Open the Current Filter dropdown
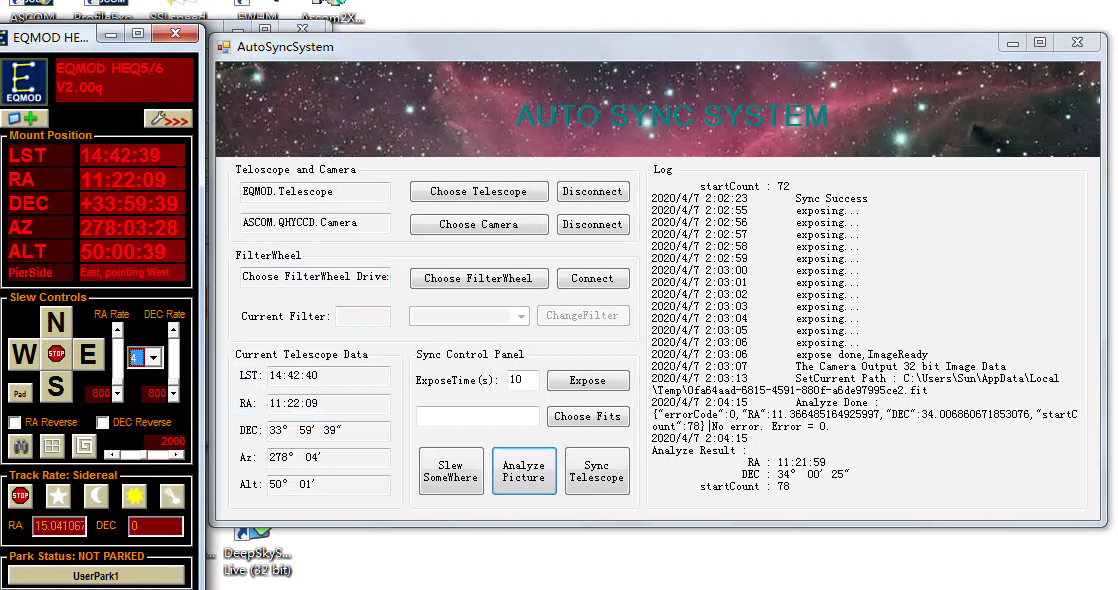Screen dimensions: 1118x590 tap(469, 316)
